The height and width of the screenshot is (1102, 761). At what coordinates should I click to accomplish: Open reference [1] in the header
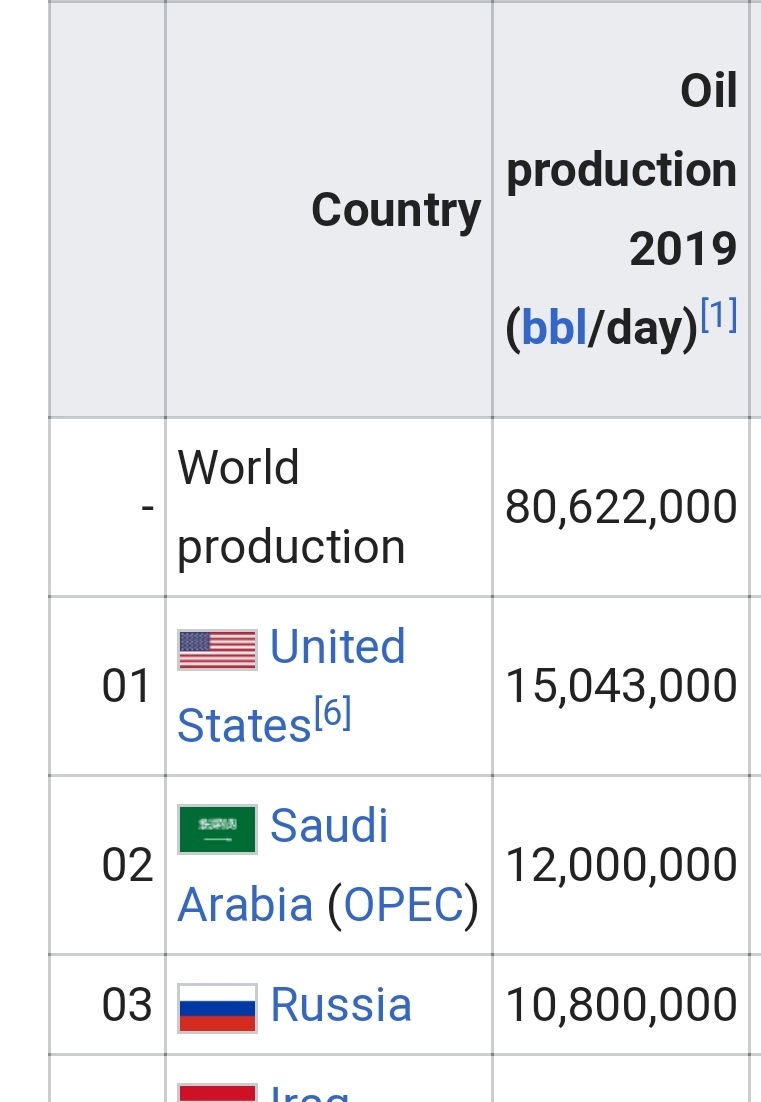(x=719, y=317)
